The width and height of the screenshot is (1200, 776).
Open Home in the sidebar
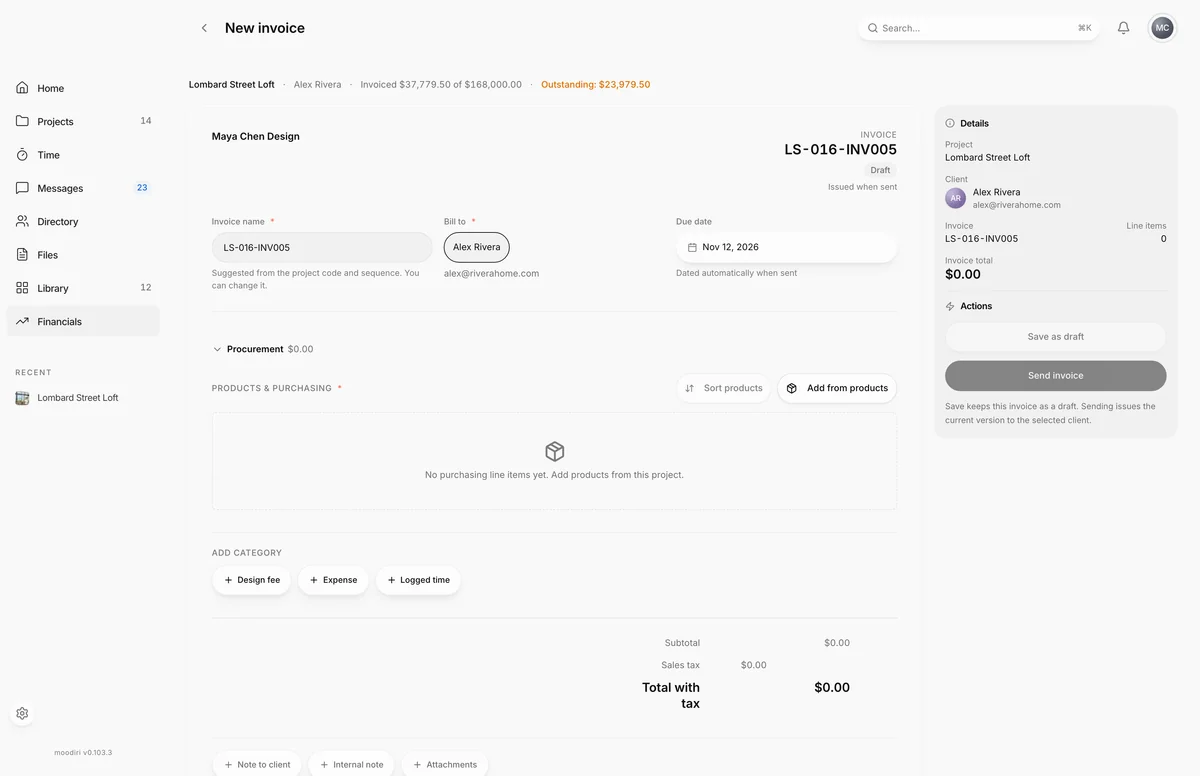pos(83,88)
